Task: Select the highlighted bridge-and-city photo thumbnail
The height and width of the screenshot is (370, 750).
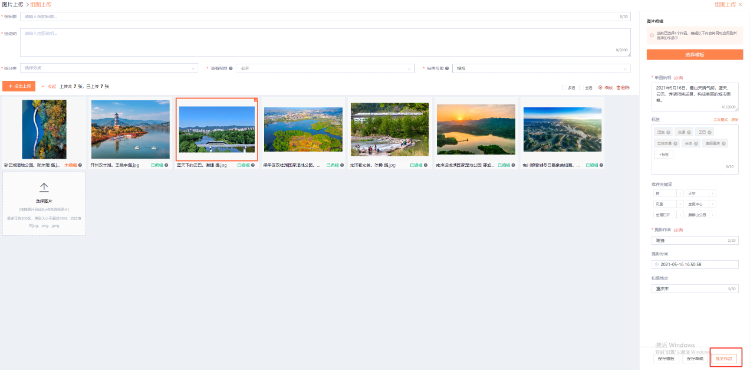Action: coord(217,129)
